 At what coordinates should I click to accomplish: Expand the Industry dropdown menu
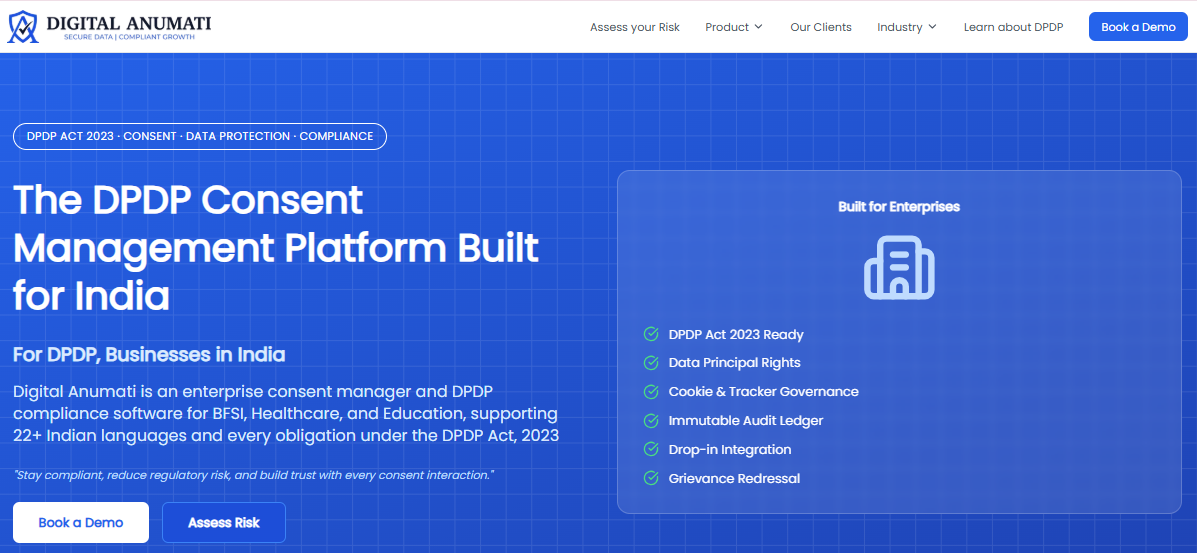tap(907, 27)
